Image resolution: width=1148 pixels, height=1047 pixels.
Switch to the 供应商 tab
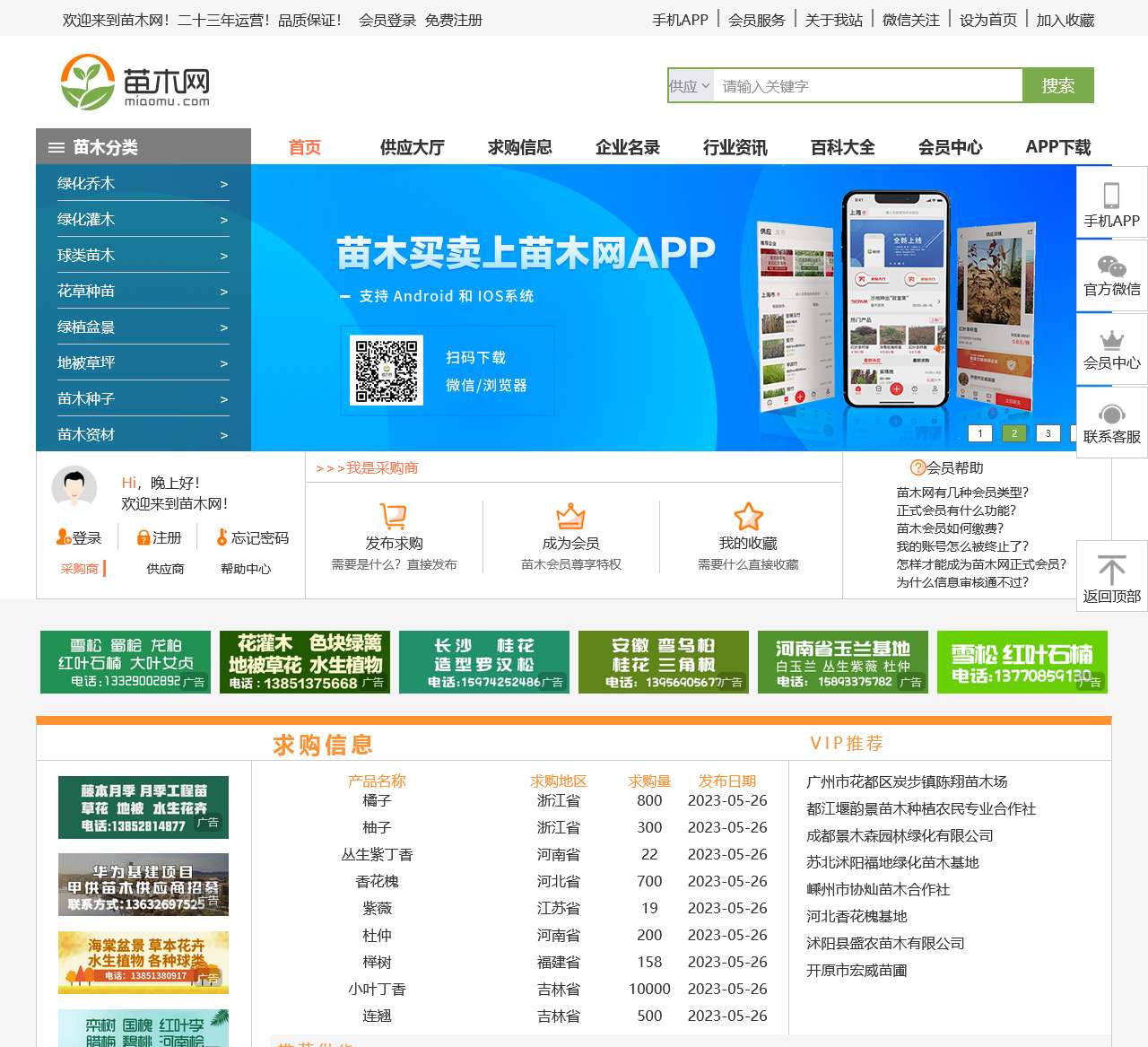(165, 569)
